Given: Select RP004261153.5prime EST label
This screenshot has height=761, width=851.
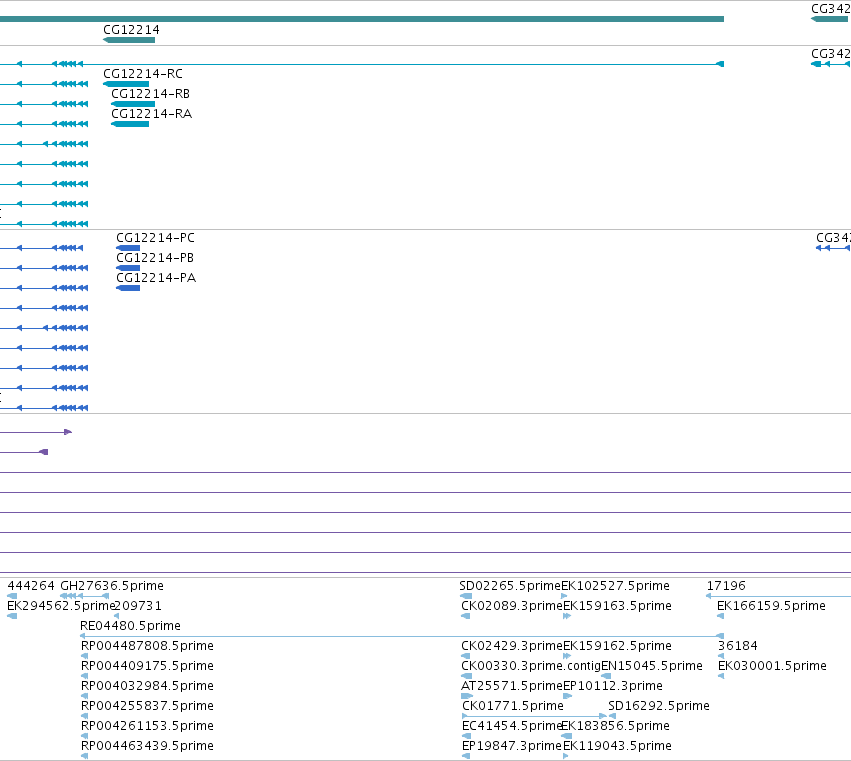Looking at the screenshot, I should point(147,726).
